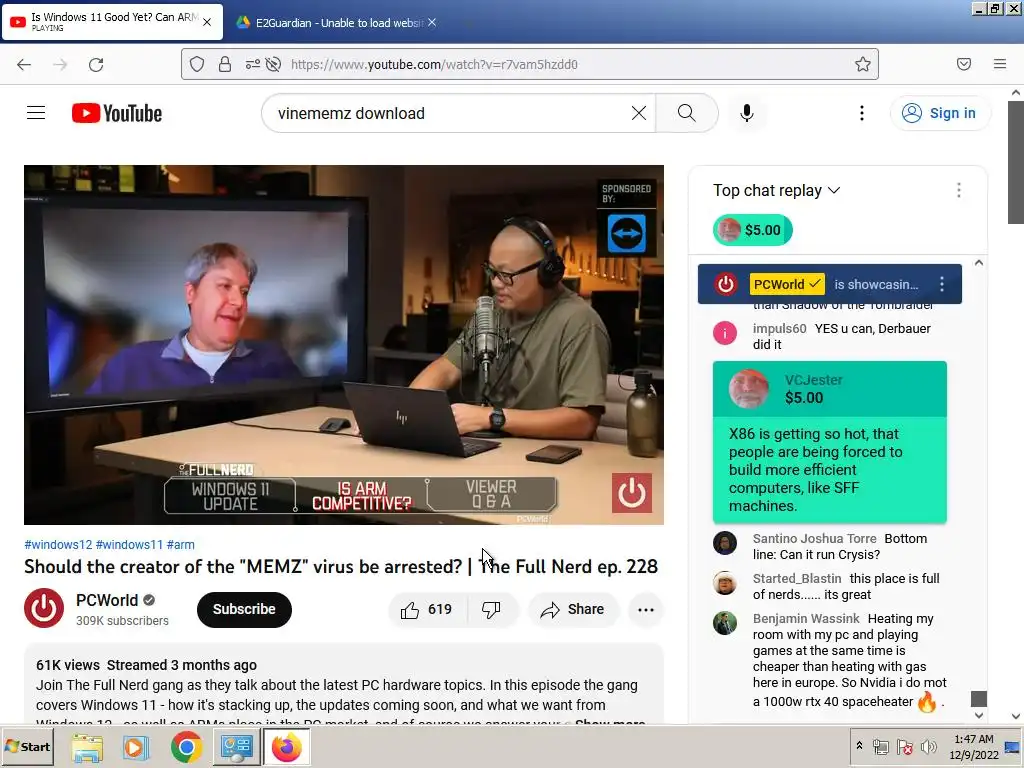The width and height of the screenshot is (1024, 768).
Task: Click the taskbar clock showing 1:47 AM
Action: pos(974,746)
